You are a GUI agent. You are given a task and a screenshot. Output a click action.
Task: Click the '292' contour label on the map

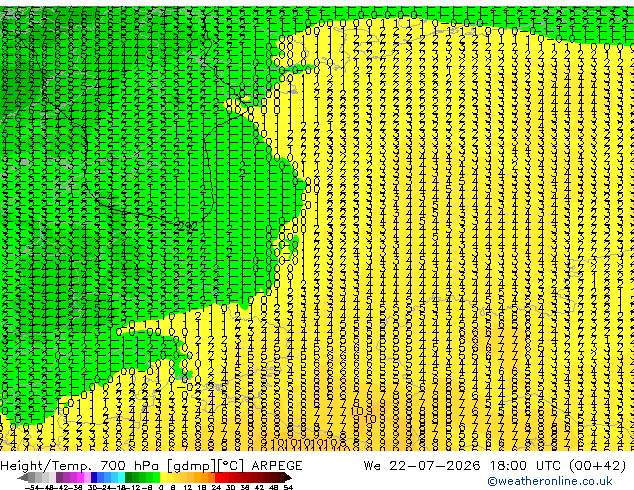click(x=186, y=226)
